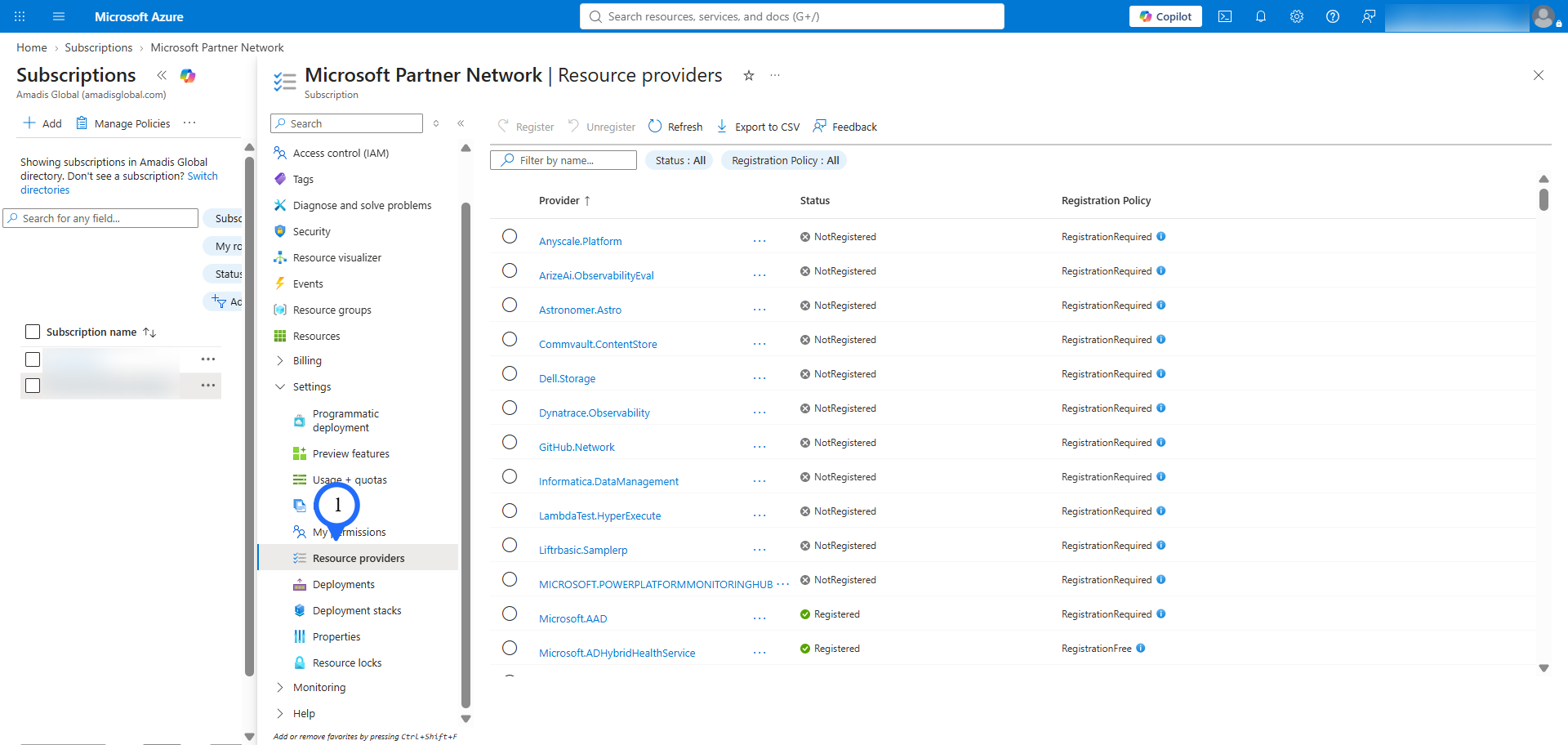Open the ellipsis next to Manage Policies
The image size is (1568, 745).
point(189,123)
